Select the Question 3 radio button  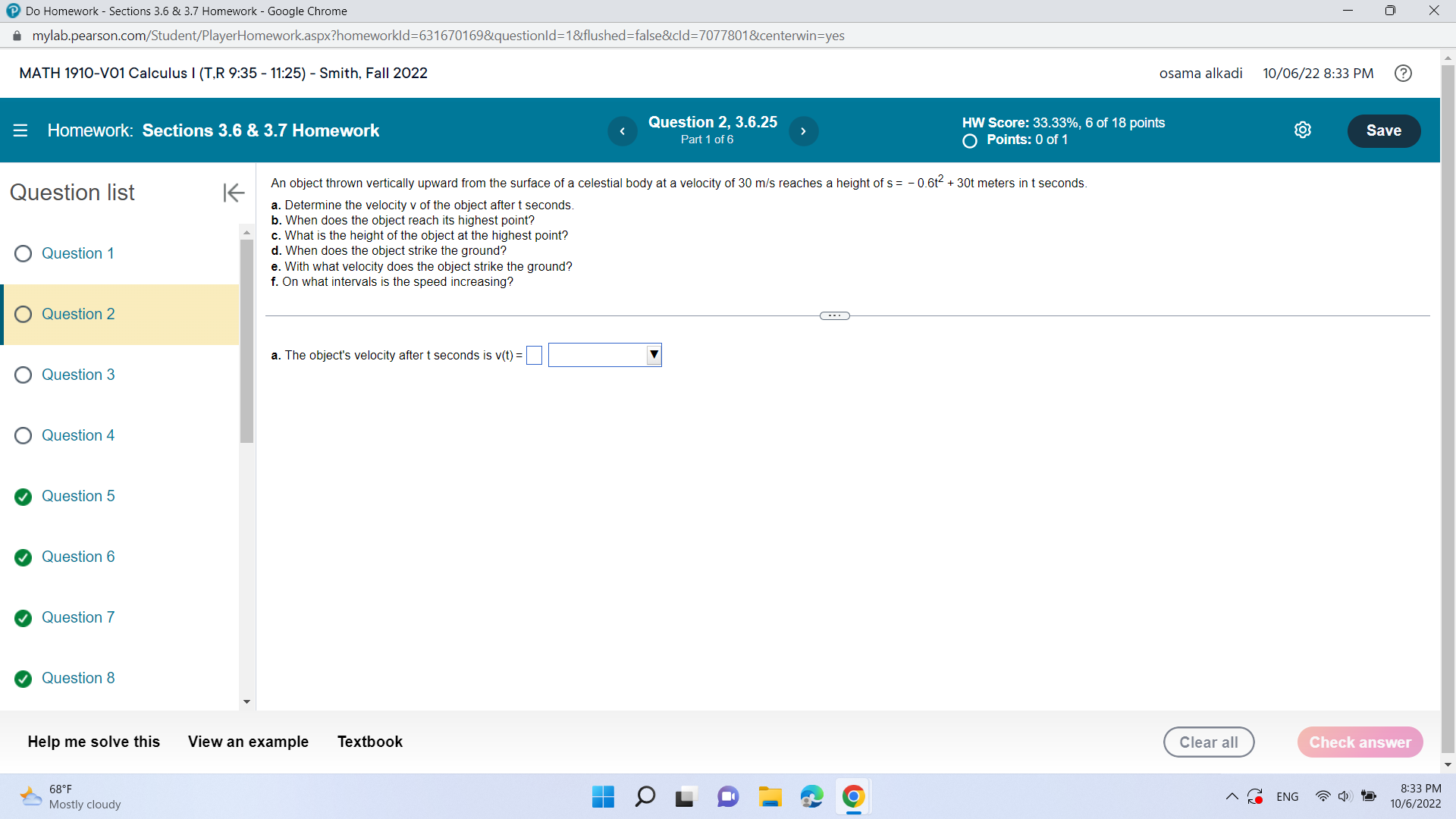23,374
